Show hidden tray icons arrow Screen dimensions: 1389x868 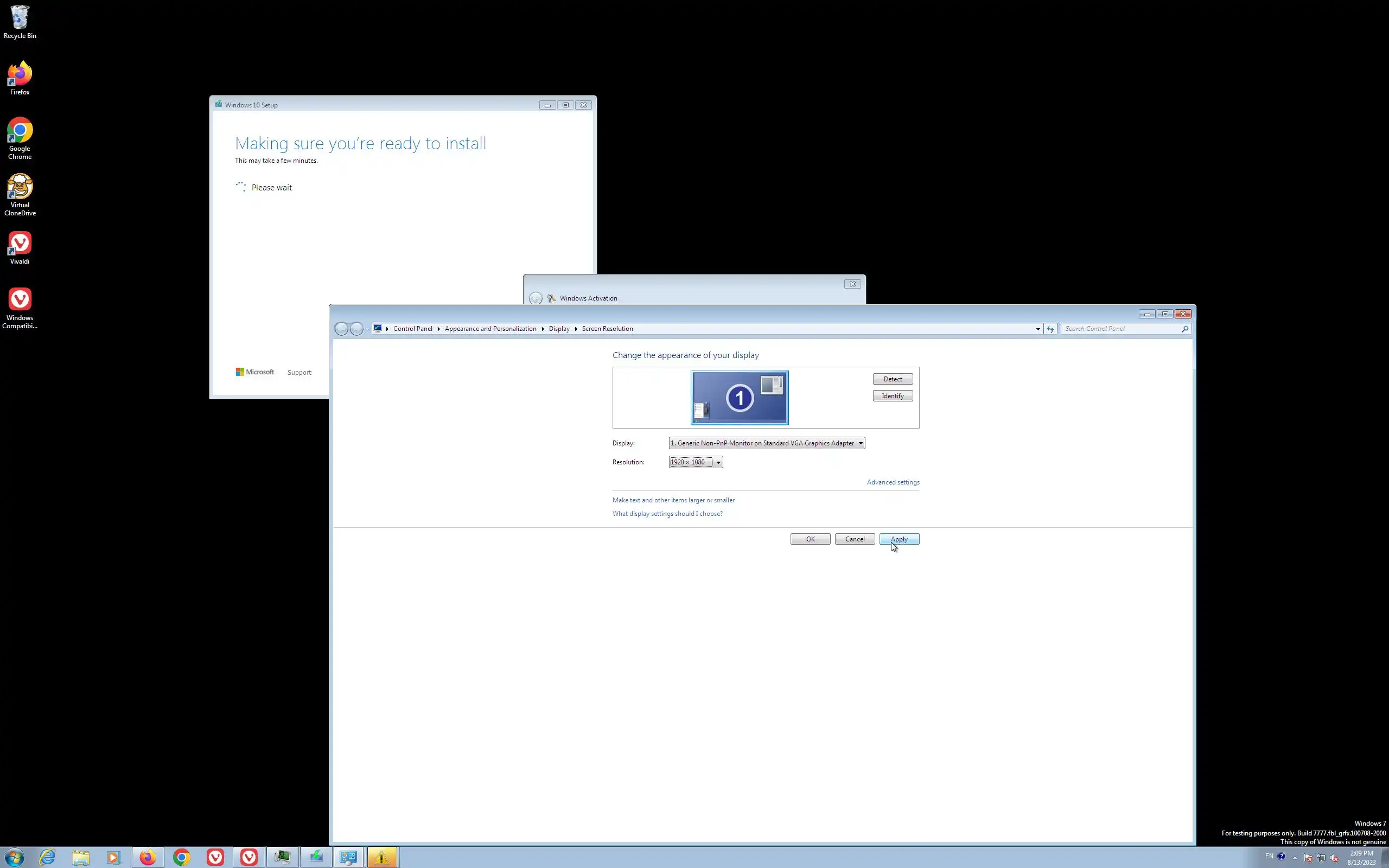click(1295, 858)
